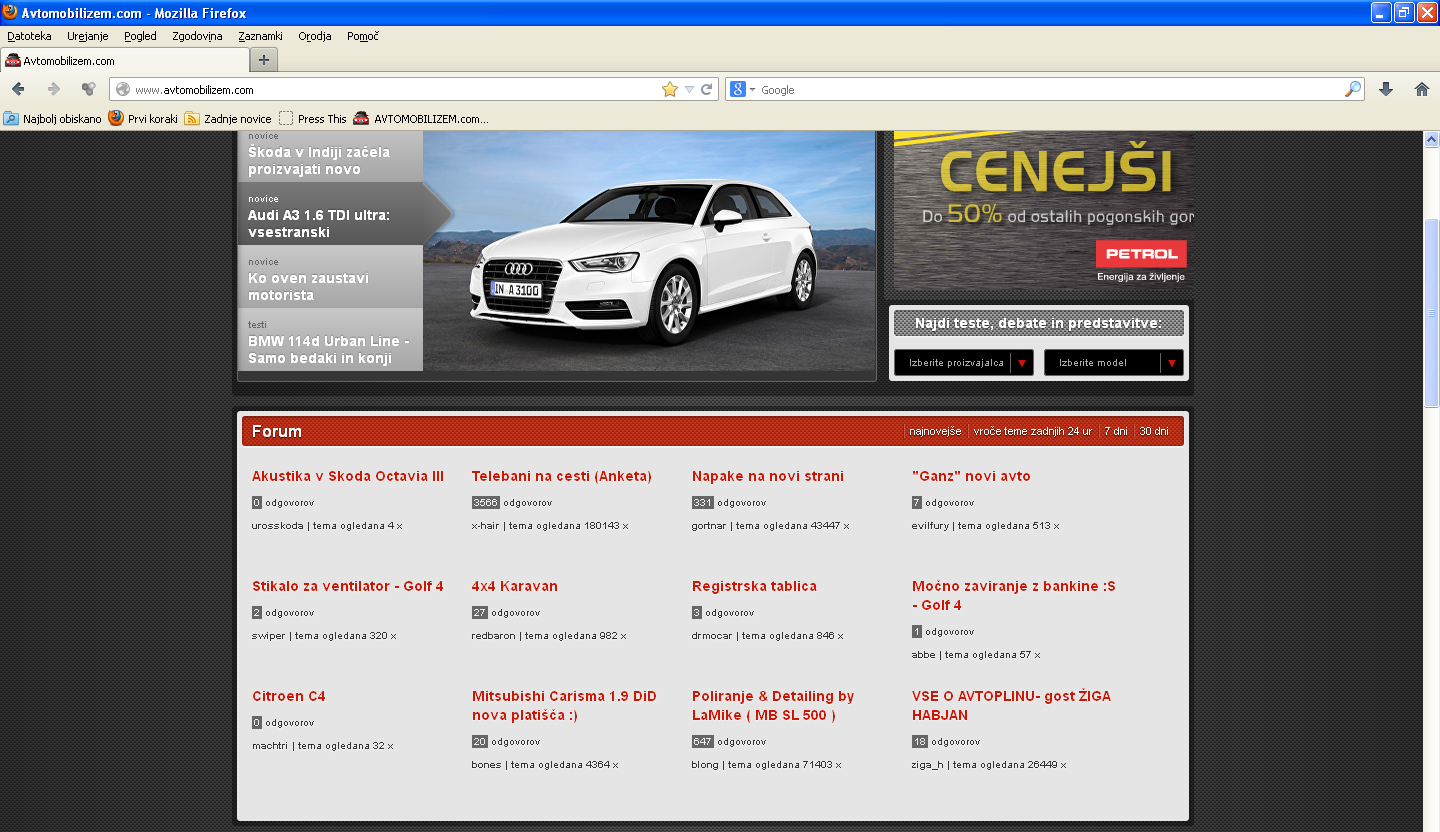Screen dimensions: 1440x832
Task: Go to the Home page icon
Action: 1422,89
